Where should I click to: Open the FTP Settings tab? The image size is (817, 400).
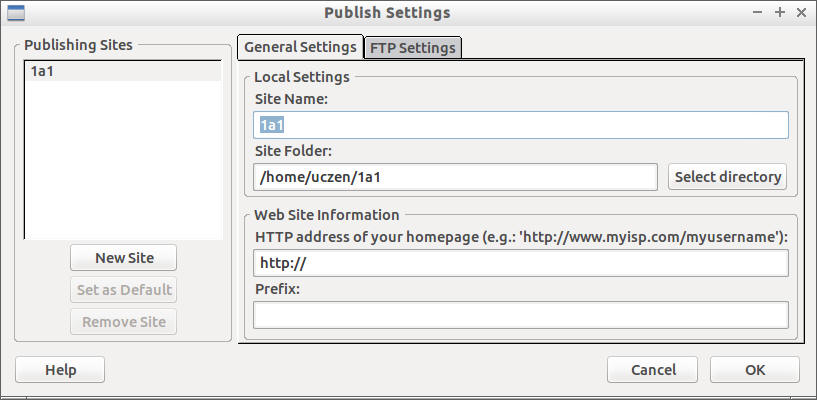click(412, 48)
